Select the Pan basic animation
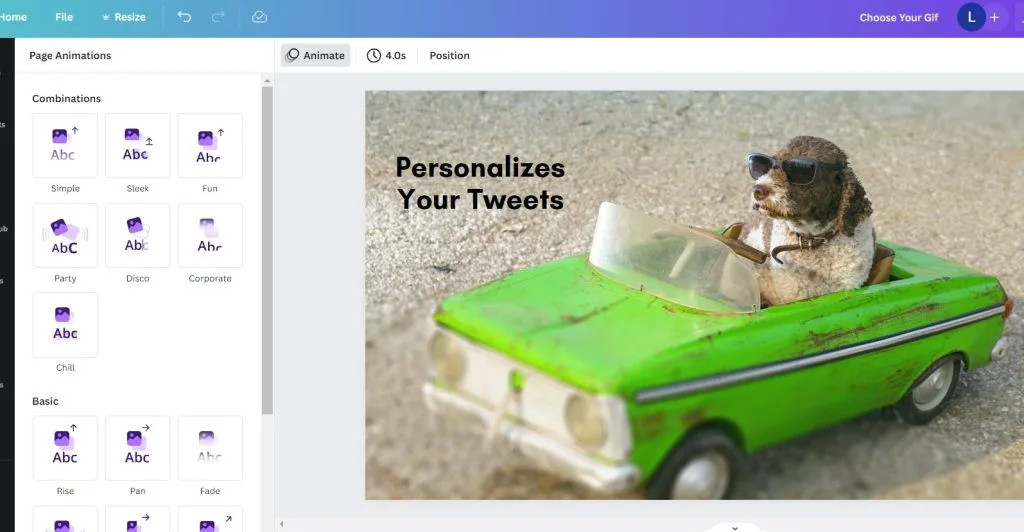This screenshot has height=532, width=1024. [137, 448]
